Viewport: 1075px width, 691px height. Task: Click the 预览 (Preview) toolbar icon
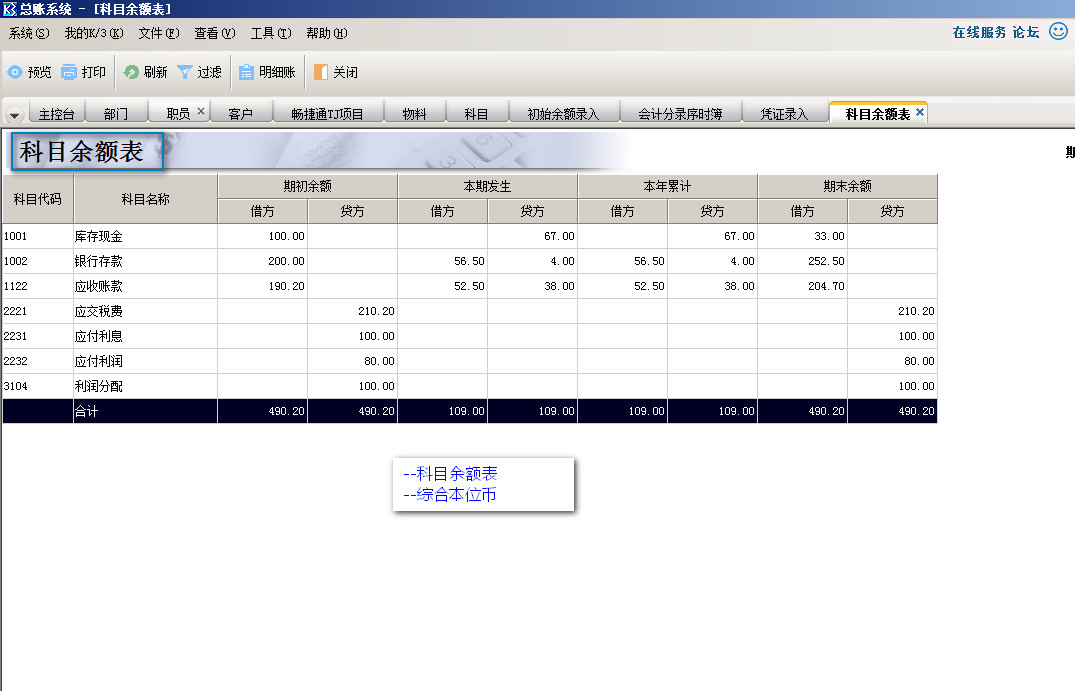click(x=15, y=72)
